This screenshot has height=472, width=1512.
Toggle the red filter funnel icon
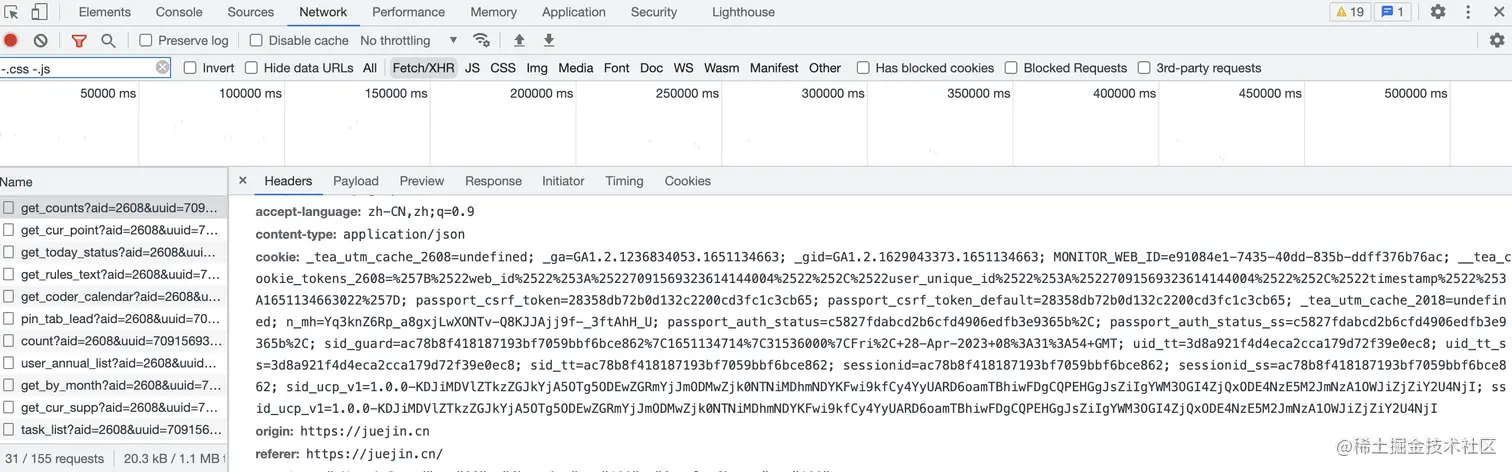(x=79, y=40)
